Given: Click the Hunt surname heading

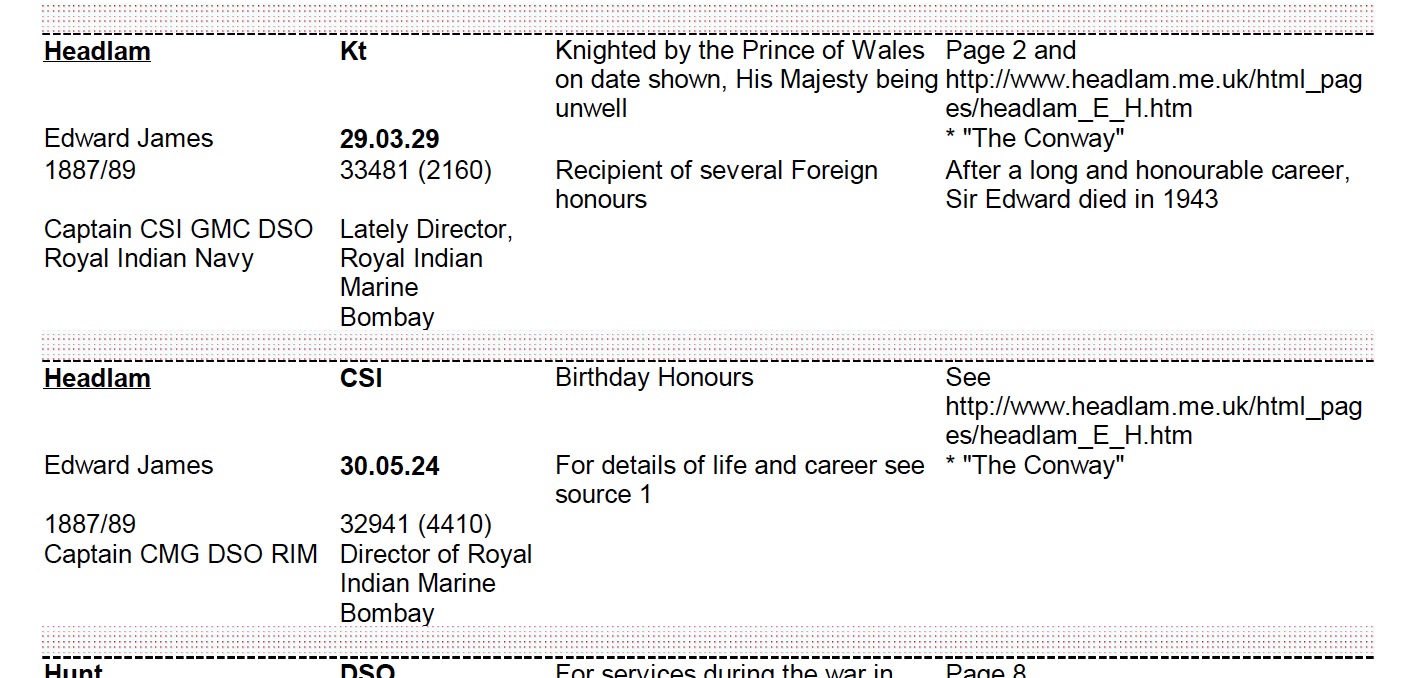Looking at the screenshot, I should [x=73, y=670].
